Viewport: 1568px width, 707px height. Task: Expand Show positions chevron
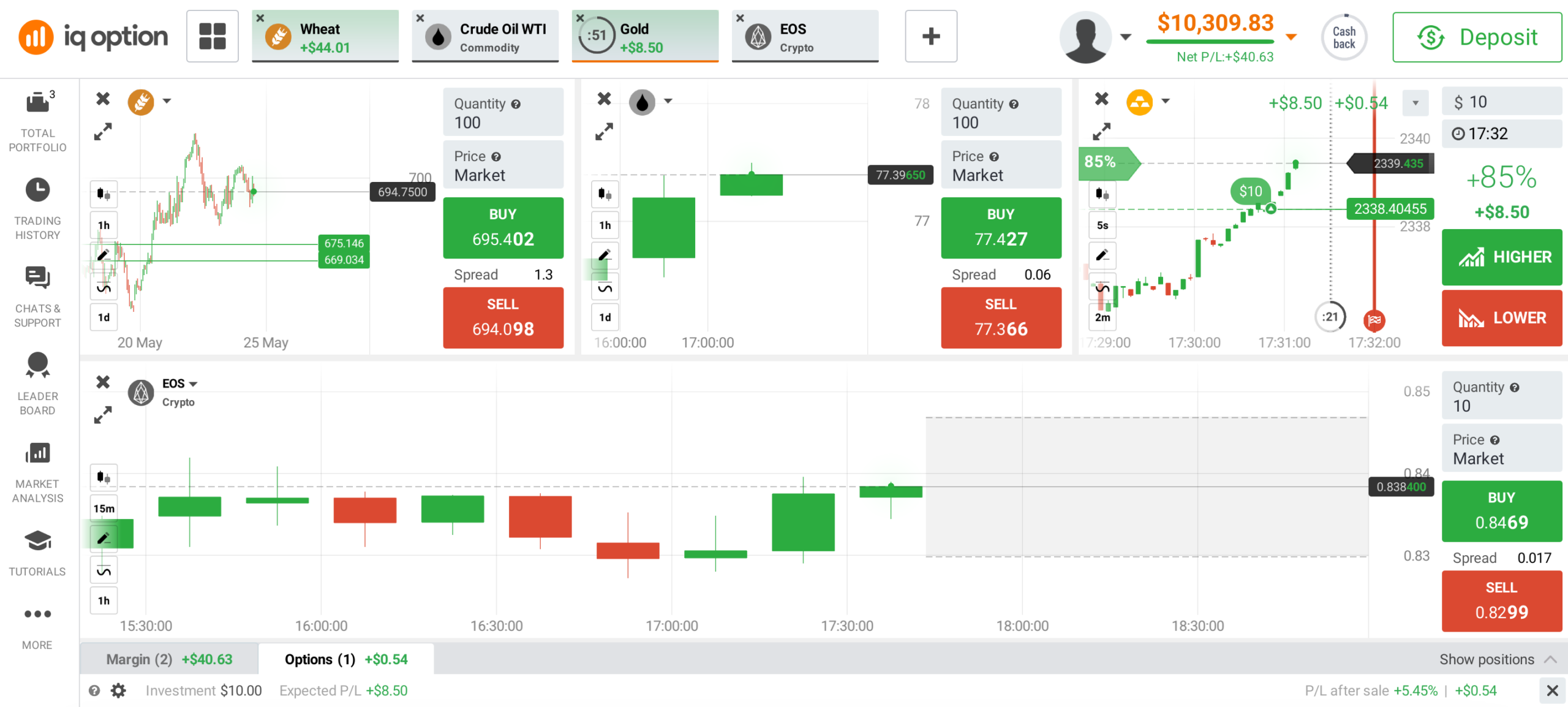[1550, 659]
